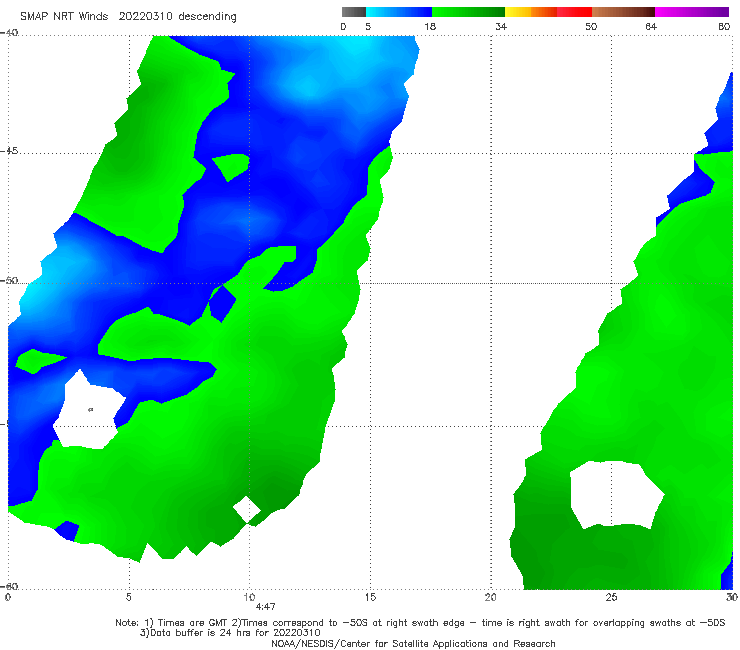Click the color bar label '50'
The height and width of the screenshot is (650, 740).
(591, 27)
